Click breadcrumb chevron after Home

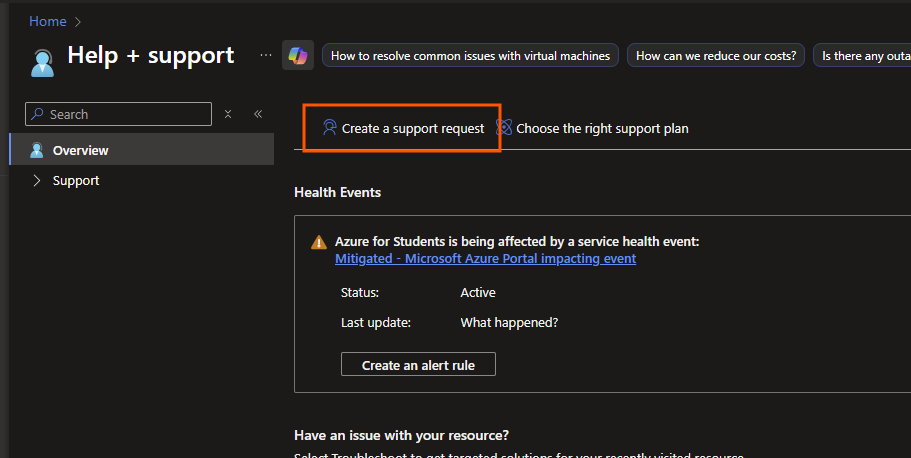coord(78,22)
